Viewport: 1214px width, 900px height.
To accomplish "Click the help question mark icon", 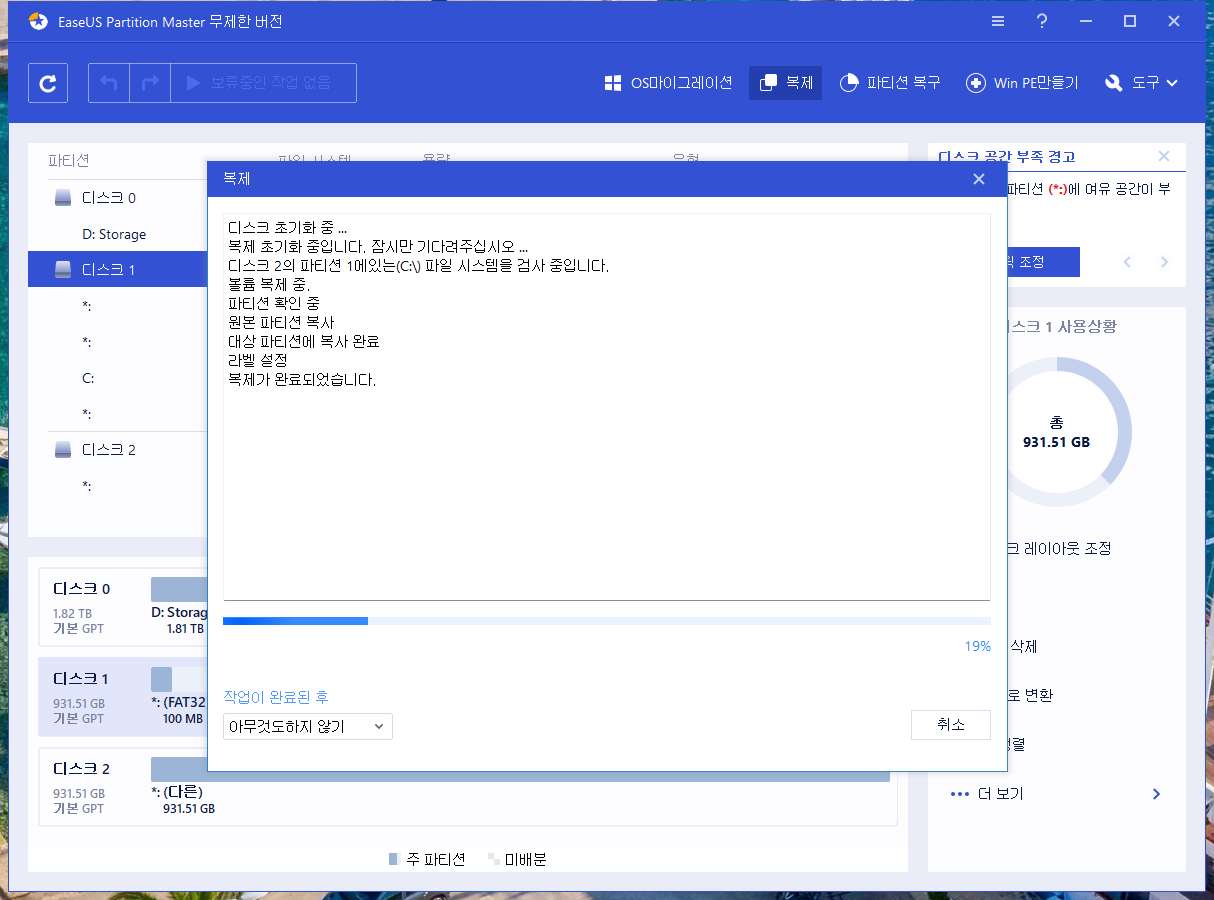I will (x=1042, y=21).
